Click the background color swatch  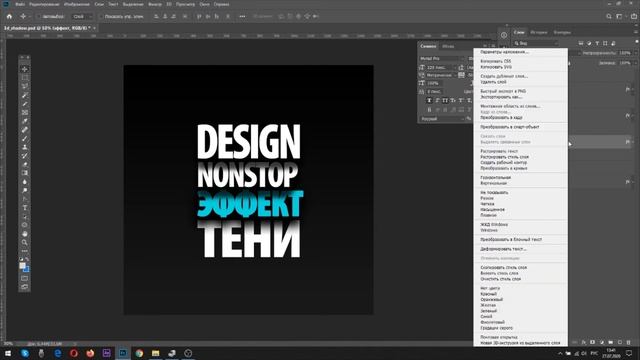tap(26, 269)
